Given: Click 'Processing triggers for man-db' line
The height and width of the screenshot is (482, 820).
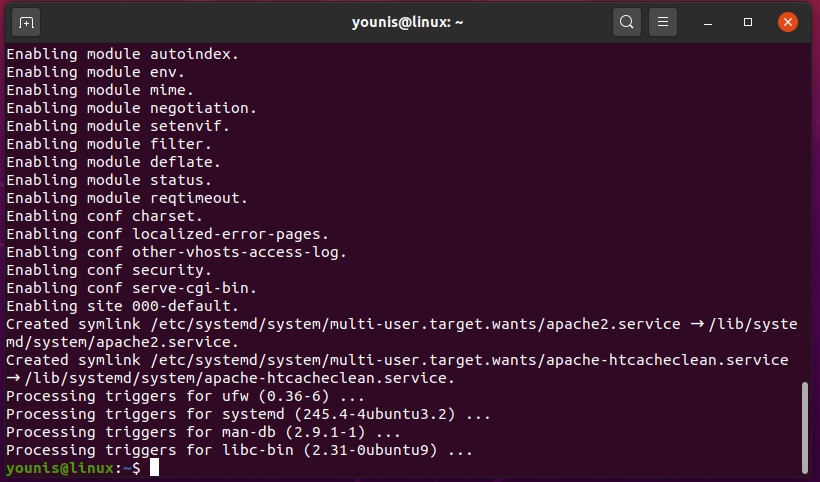Looking at the screenshot, I should point(203,432).
